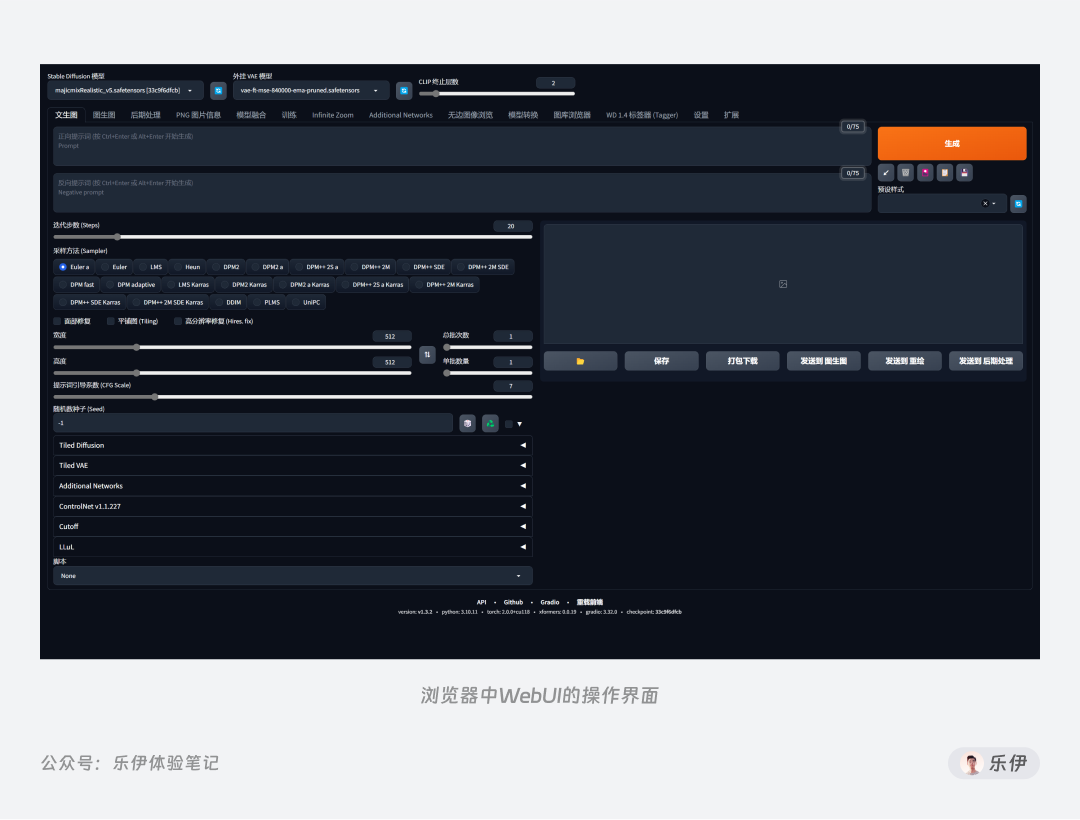Click the green recycle icon to reuse last seed
Viewport: 1080px width, 820px height.
[490, 423]
